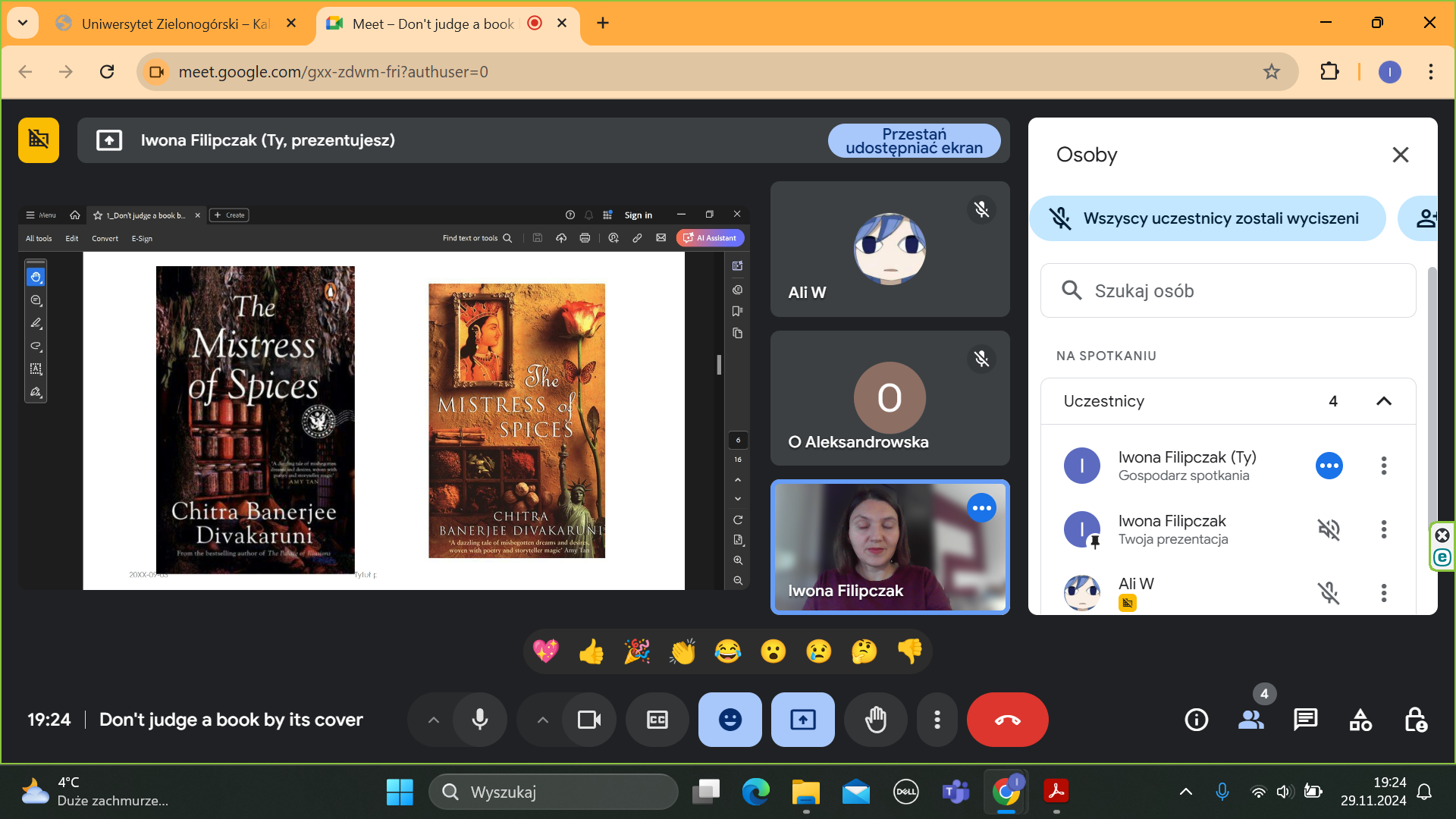Collapse the Uczestnicy participants list

[x=1384, y=401]
